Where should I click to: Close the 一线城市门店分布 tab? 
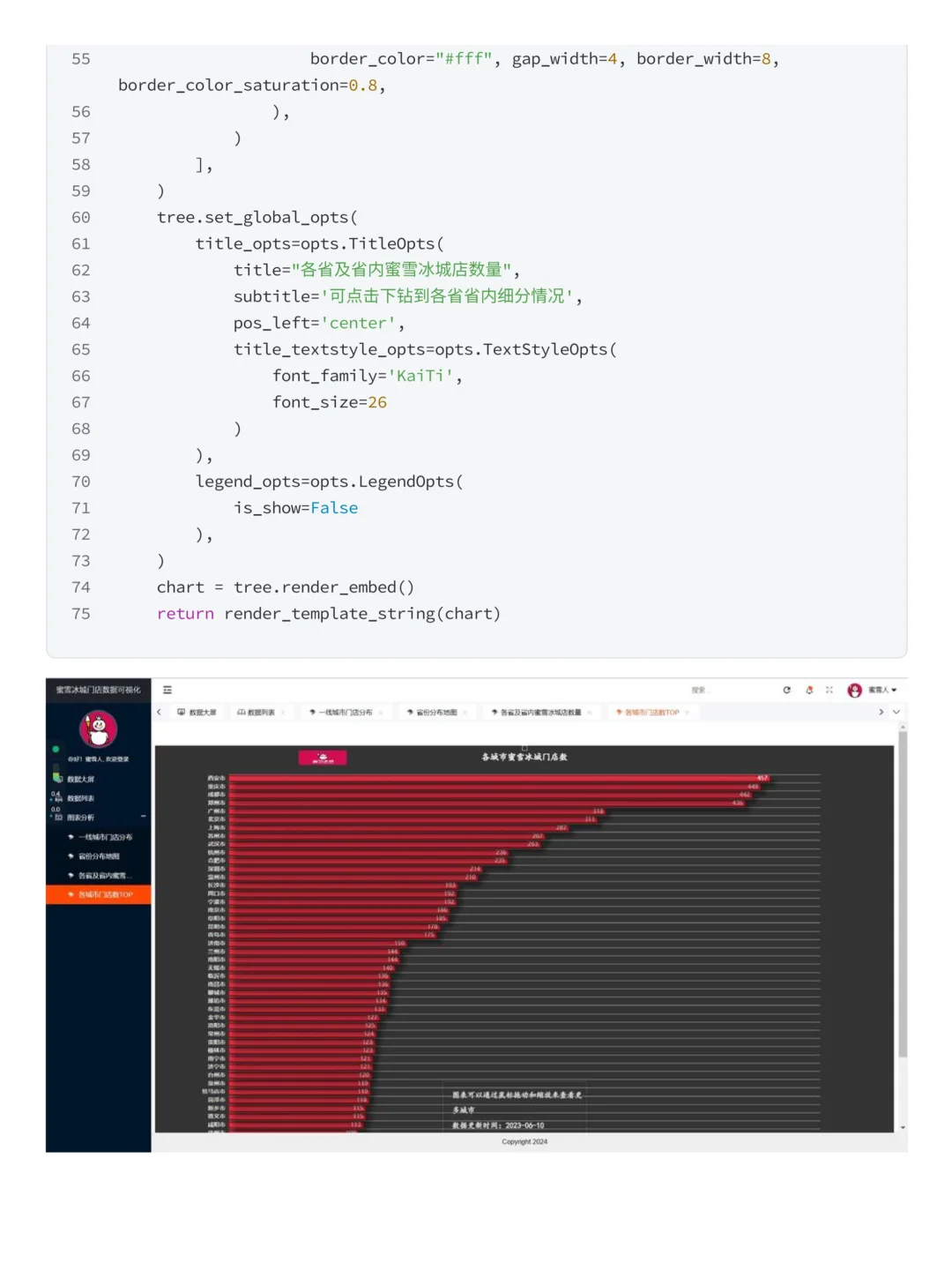pyautogui.click(x=381, y=713)
